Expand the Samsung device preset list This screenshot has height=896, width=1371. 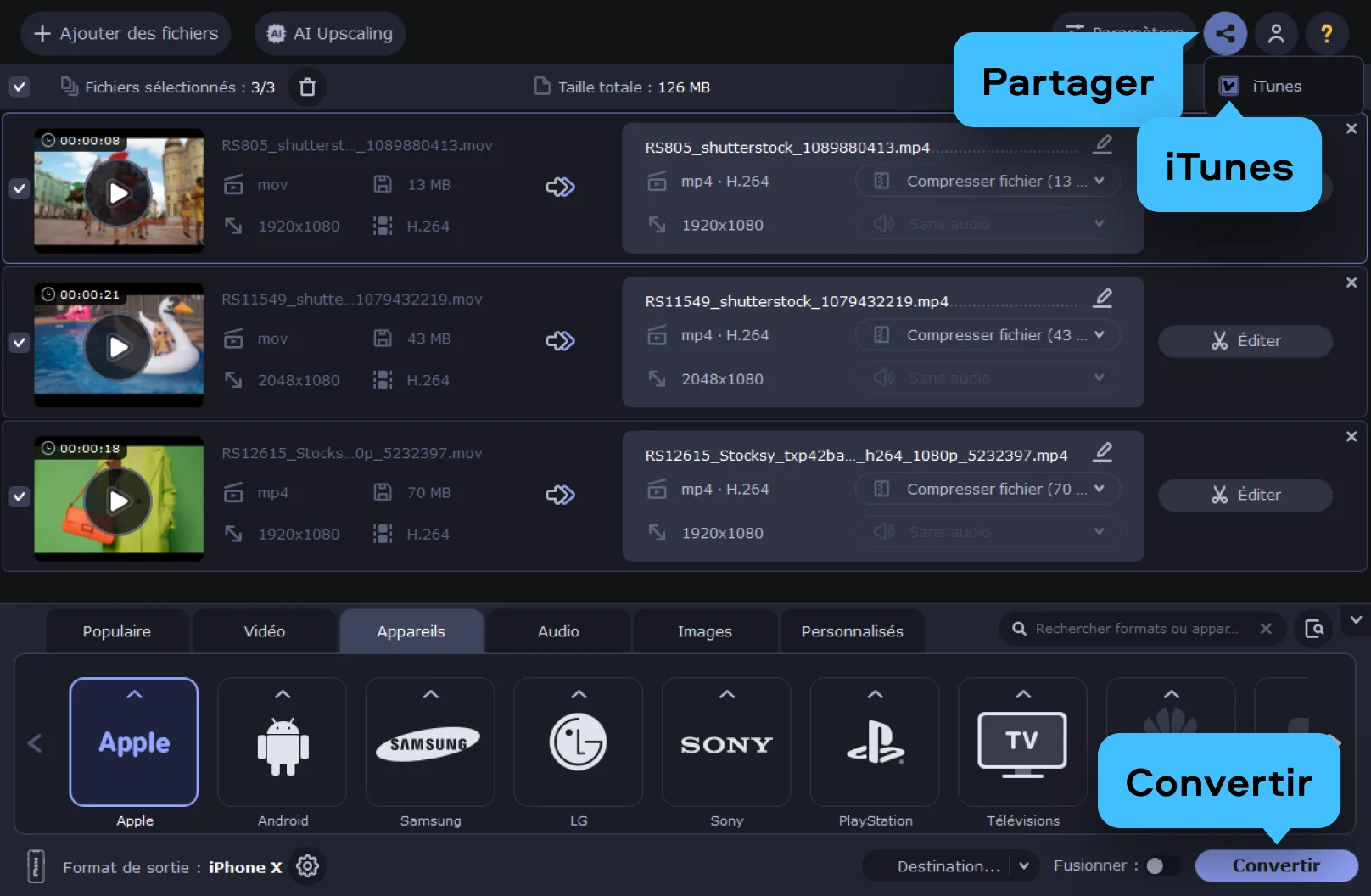[430, 695]
